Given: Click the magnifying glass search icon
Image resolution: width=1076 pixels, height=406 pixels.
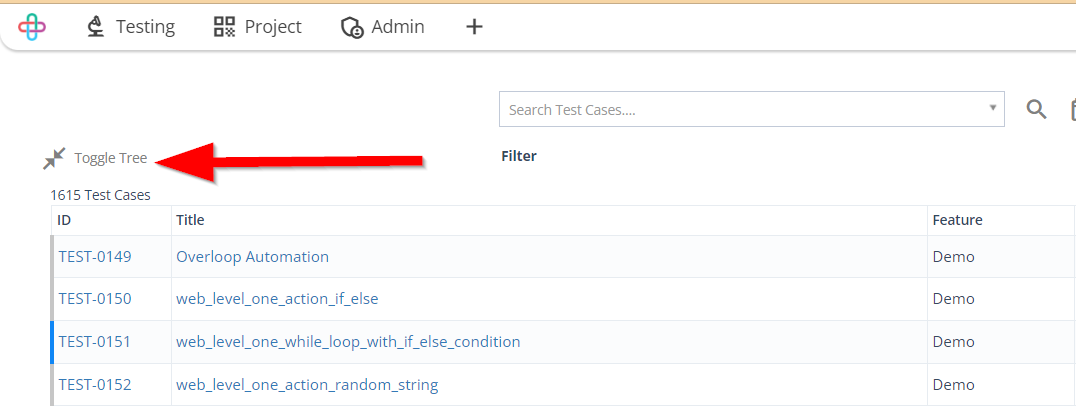Looking at the screenshot, I should point(1036,109).
